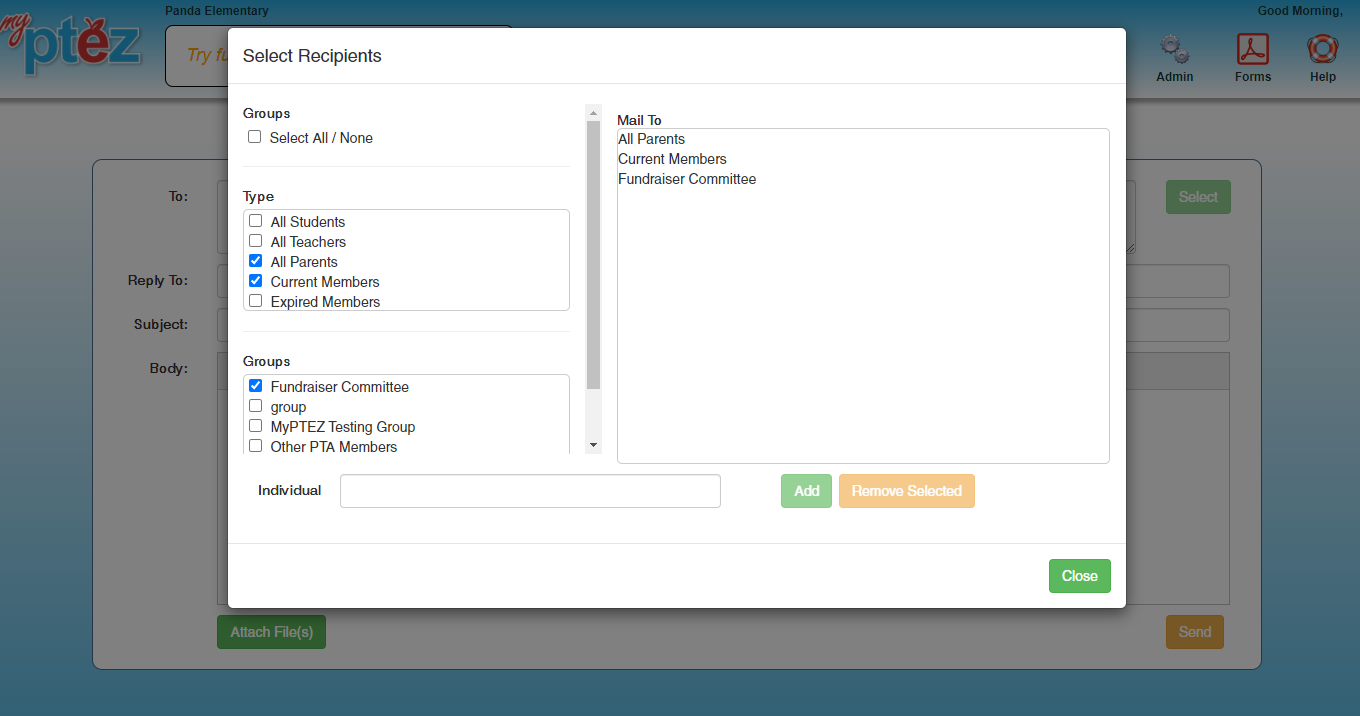The width and height of the screenshot is (1360, 716).
Task: Check the Other PTA Members checkbox
Action: tap(256, 446)
